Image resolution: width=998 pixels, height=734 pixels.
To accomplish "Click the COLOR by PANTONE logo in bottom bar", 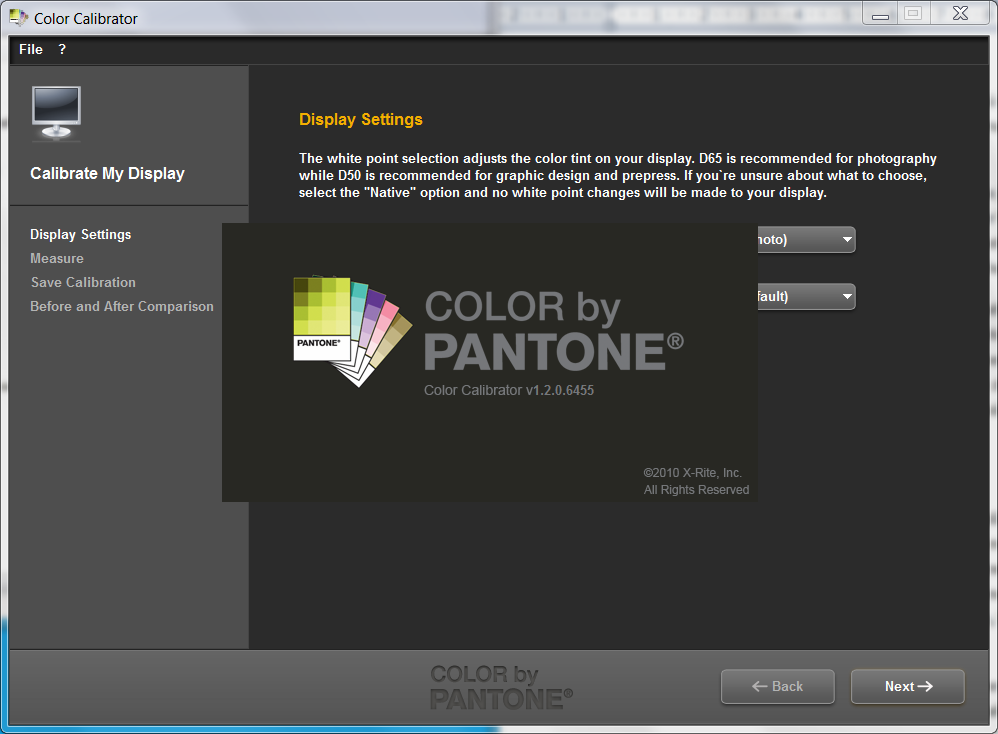I will click(x=501, y=687).
